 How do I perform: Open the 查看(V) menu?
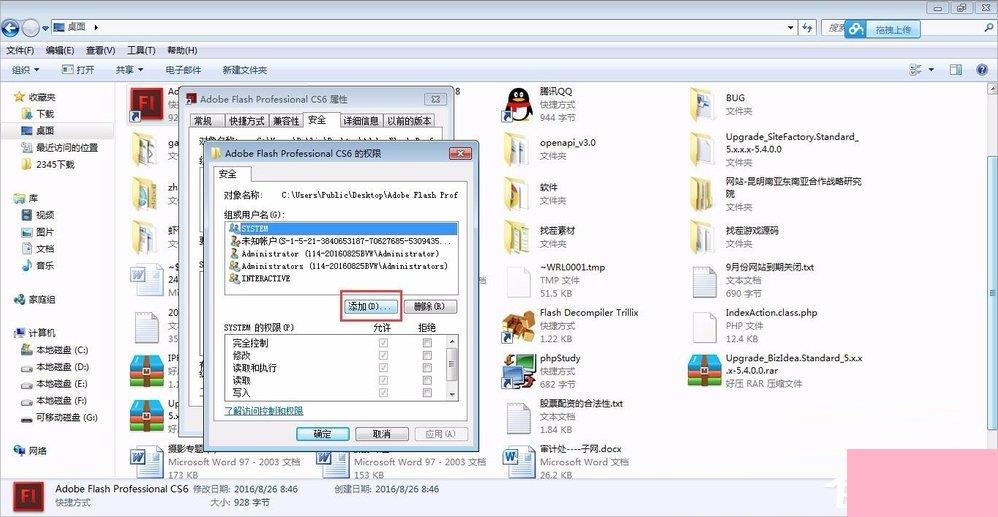tap(101, 50)
